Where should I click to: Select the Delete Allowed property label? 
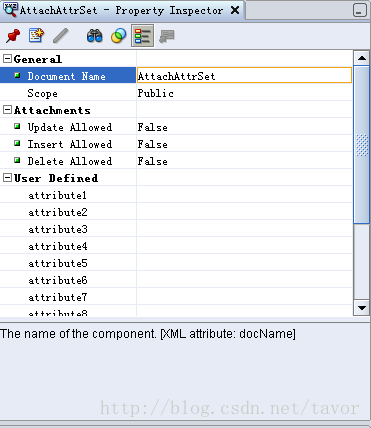tap(70, 161)
